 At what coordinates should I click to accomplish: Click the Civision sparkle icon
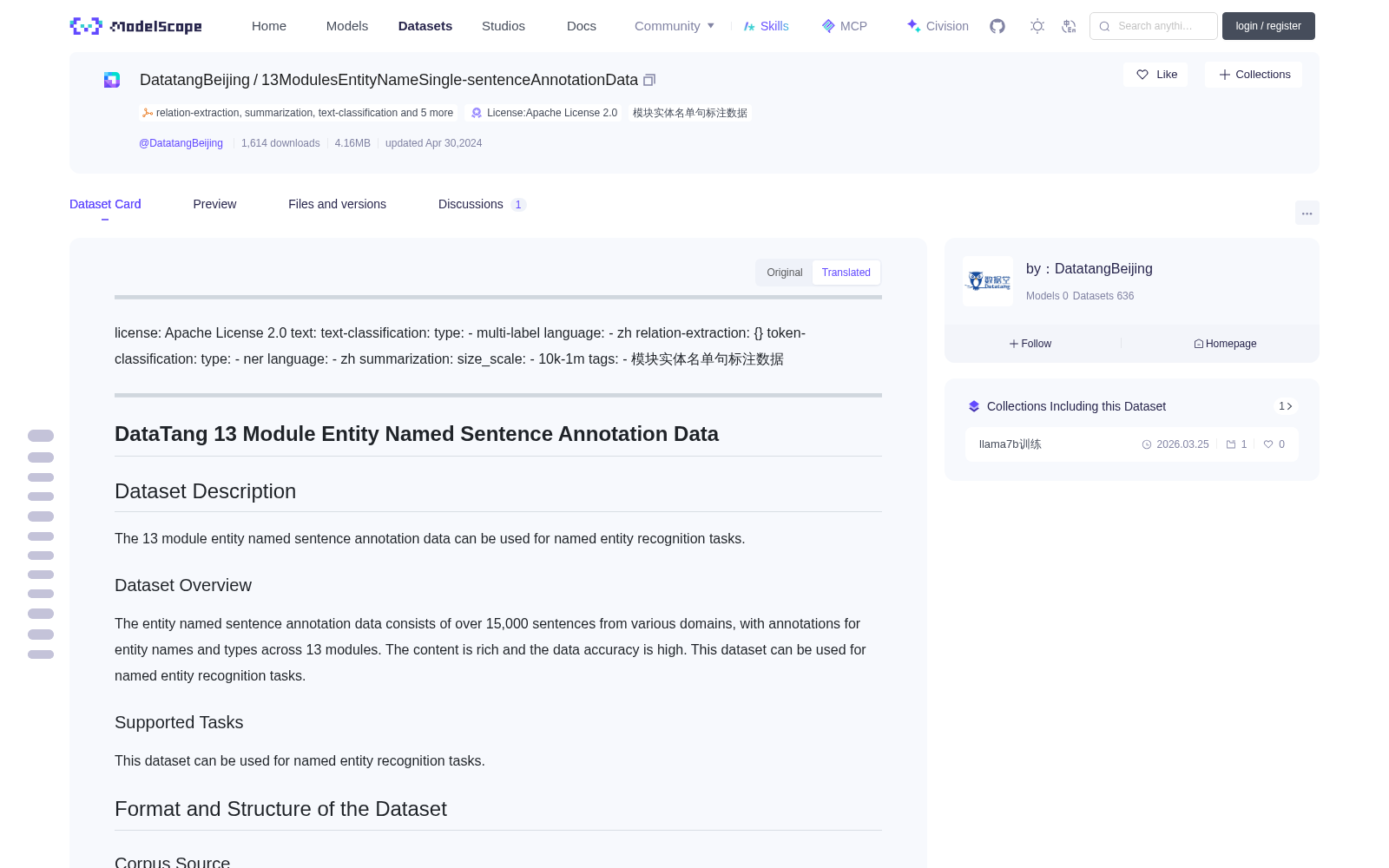(913, 26)
